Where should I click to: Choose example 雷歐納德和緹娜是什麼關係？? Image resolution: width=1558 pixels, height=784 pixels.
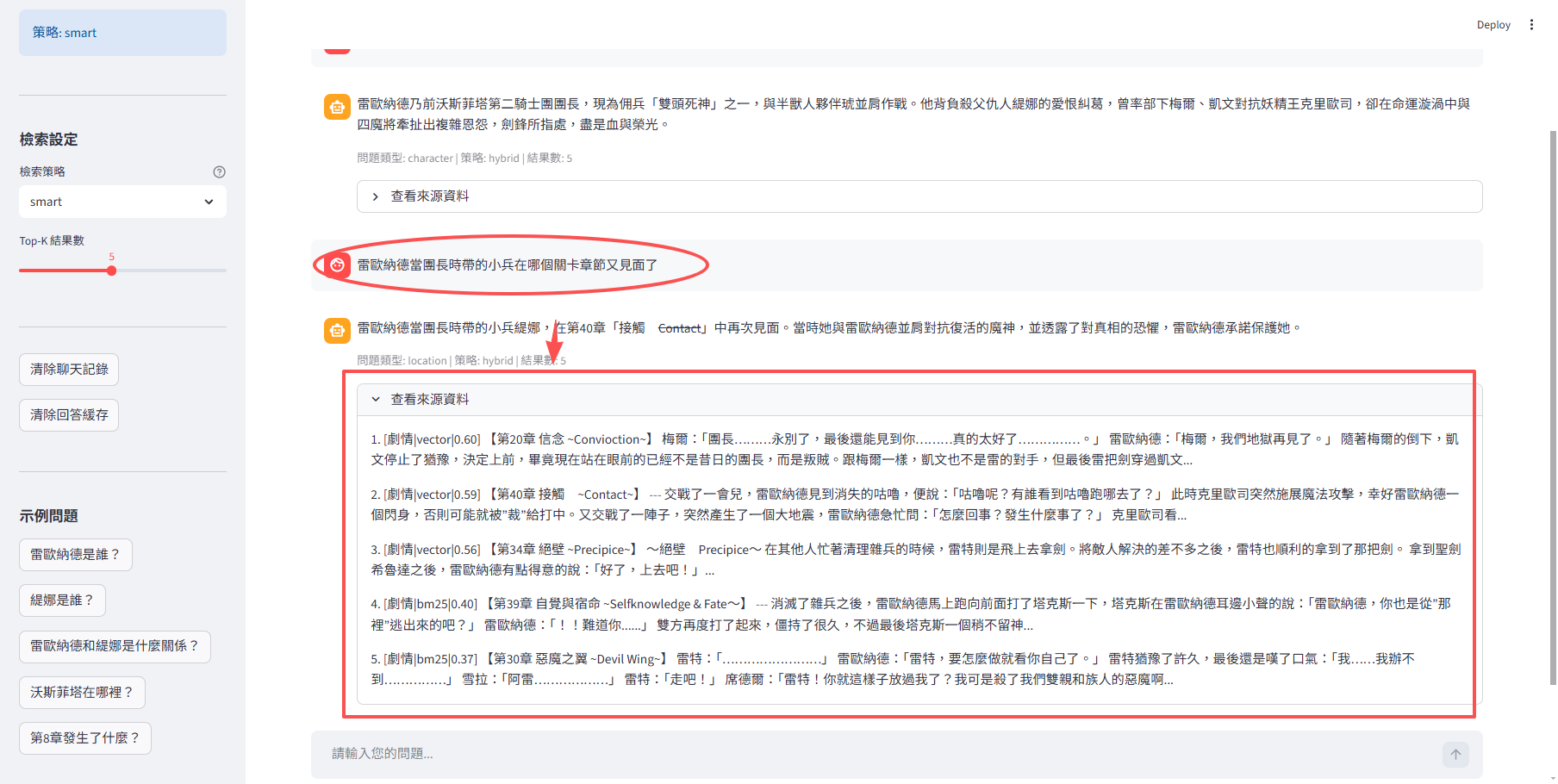[115, 646]
